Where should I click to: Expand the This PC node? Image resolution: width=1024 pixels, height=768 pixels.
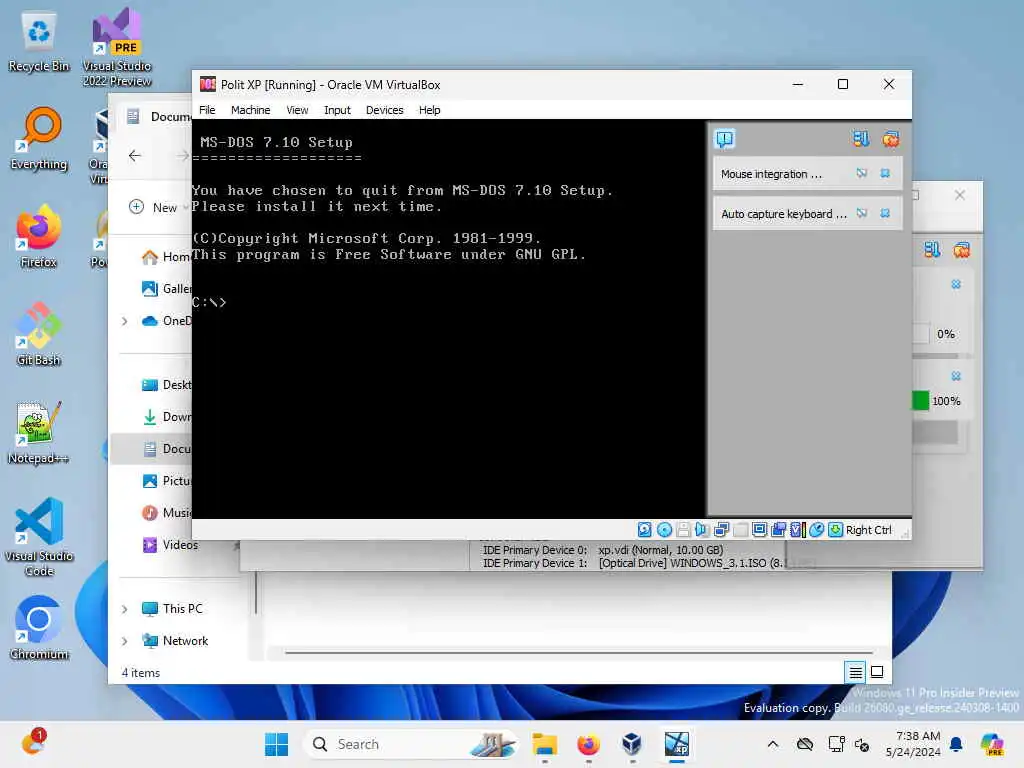[x=125, y=609]
